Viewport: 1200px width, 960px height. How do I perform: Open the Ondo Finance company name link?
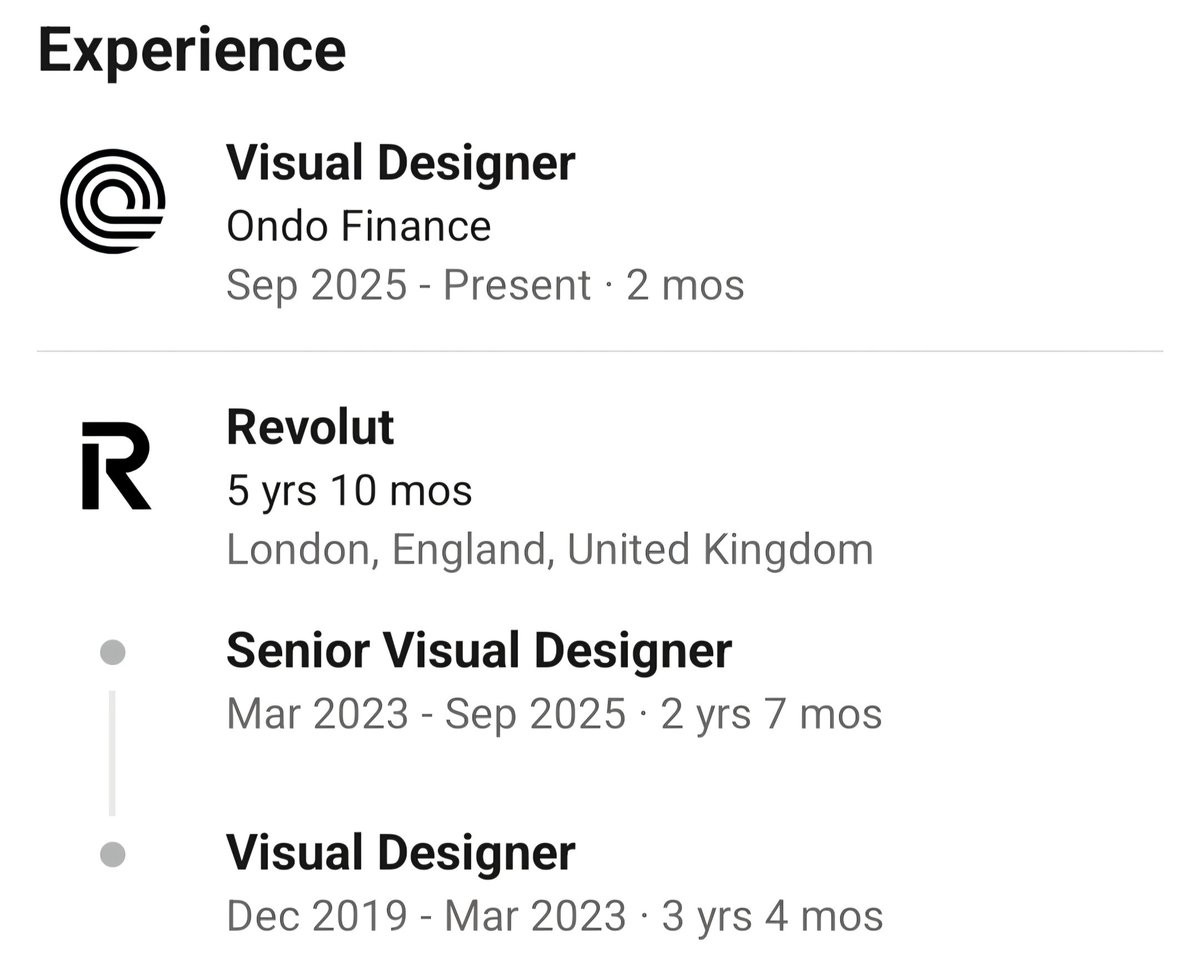[358, 226]
